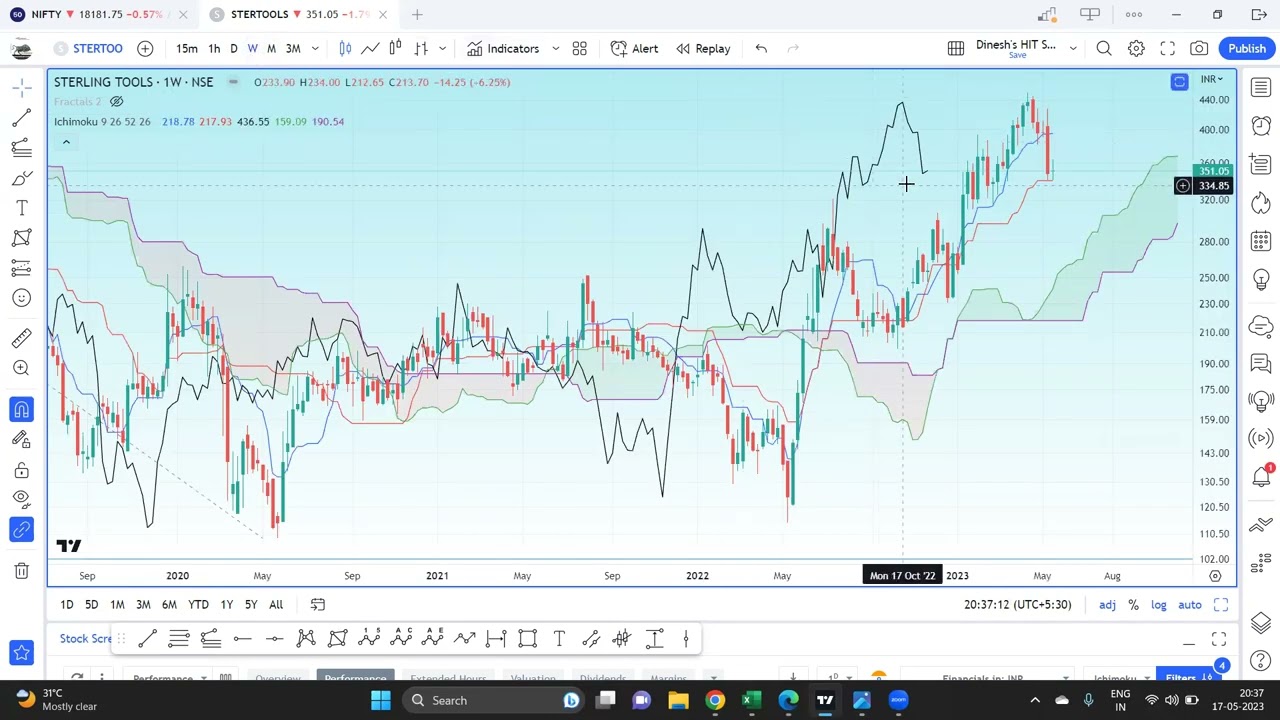Screen dimensions: 1280x720
Task: Toggle adj adjusted data option
Action: [x=1107, y=604]
